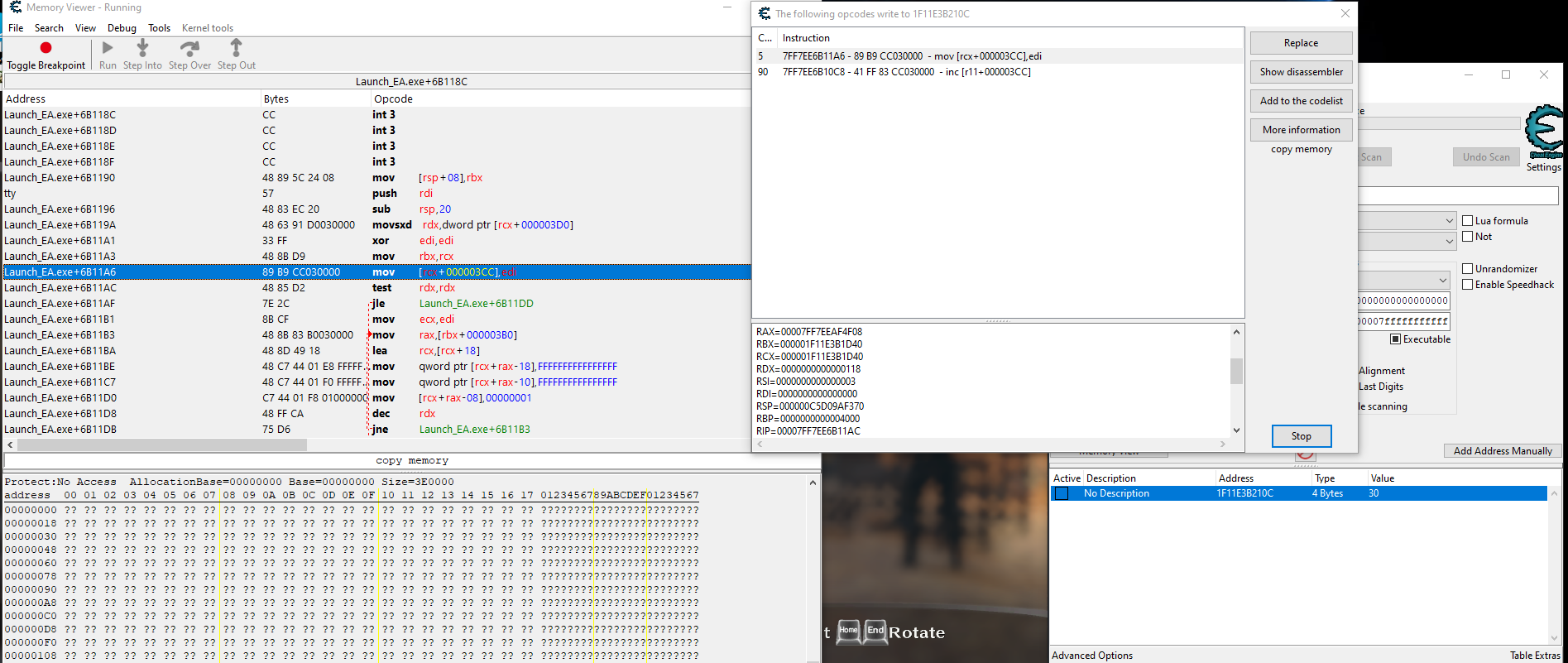The image size is (1568, 663).
Task: Click the Show disassembler button
Action: [1301, 72]
